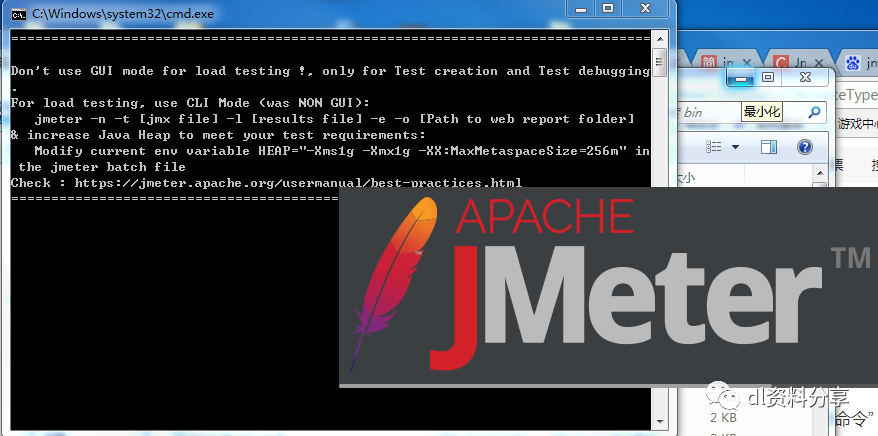Click the Explorer search box showing bin
Screen dimensions: 878x436
tap(752, 112)
